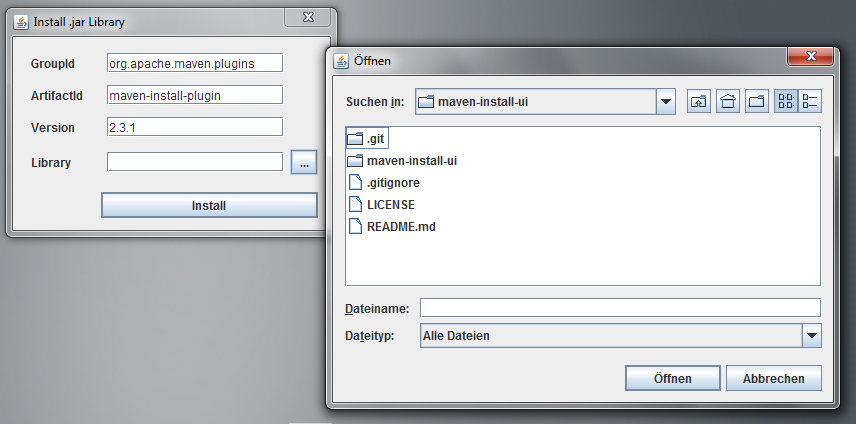
Task: Click the Abbrechen button
Action: [x=774, y=378]
